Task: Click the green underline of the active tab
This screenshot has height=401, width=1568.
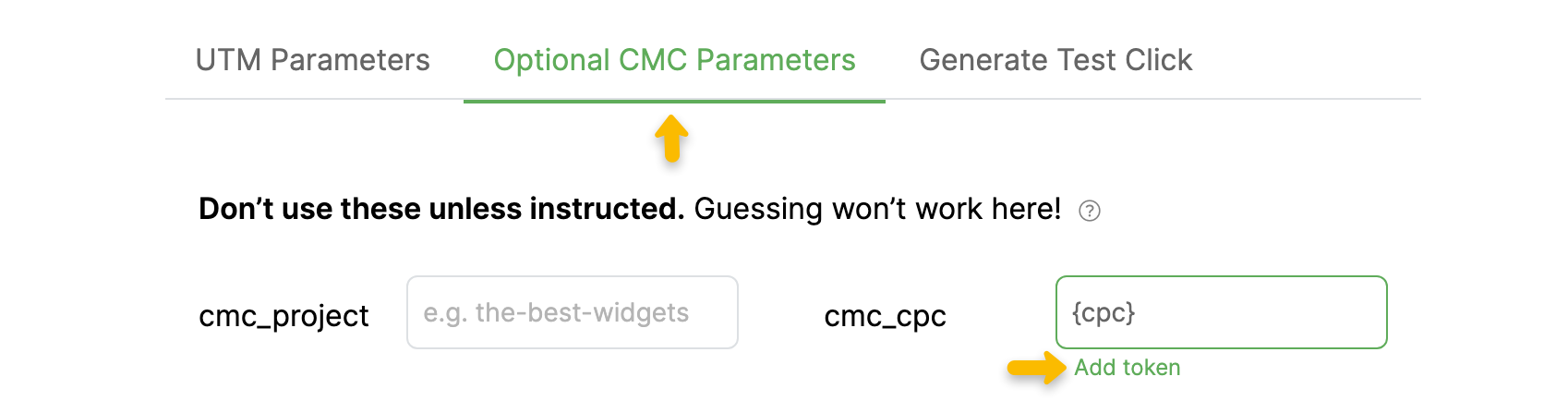Action: pyautogui.click(x=674, y=101)
